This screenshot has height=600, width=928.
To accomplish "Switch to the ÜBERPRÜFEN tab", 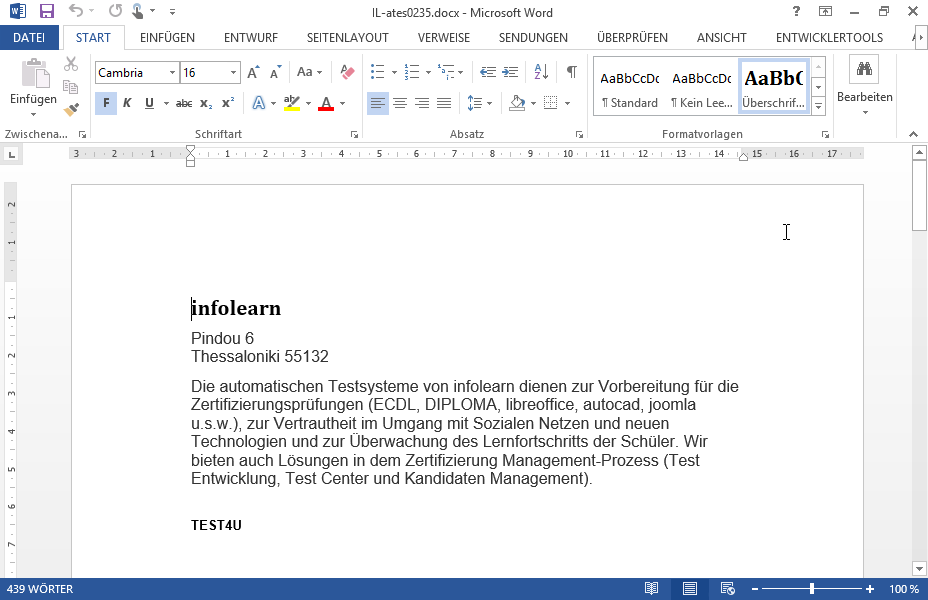I will pos(632,38).
